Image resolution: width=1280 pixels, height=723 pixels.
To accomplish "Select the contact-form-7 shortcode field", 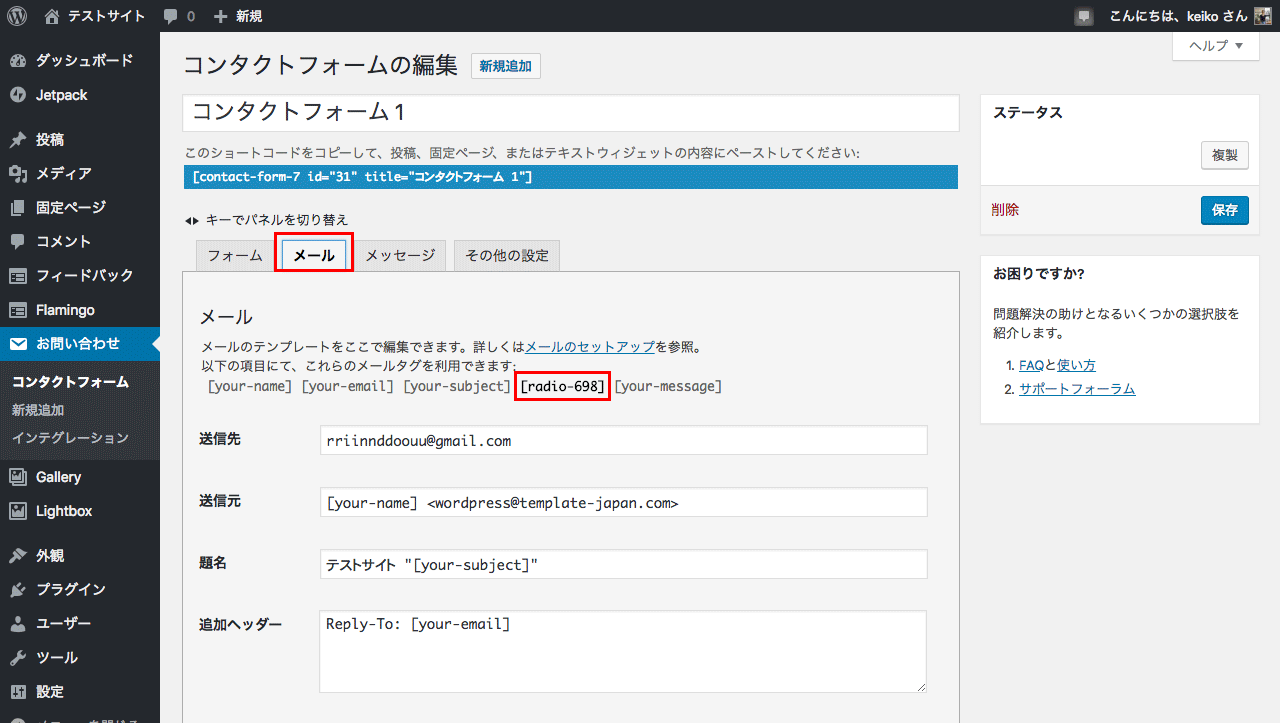I will (571, 177).
